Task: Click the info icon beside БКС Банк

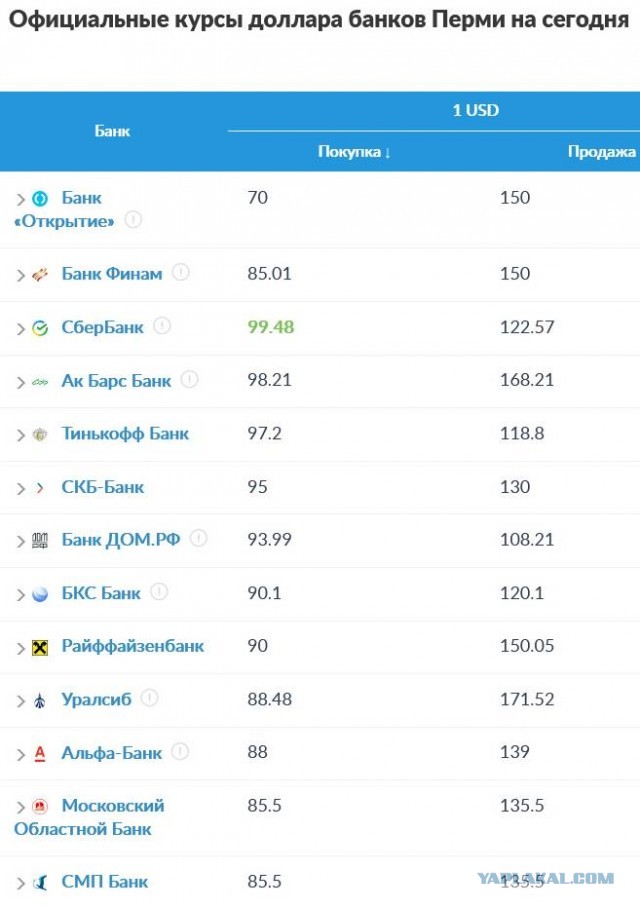Action: [159, 592]
